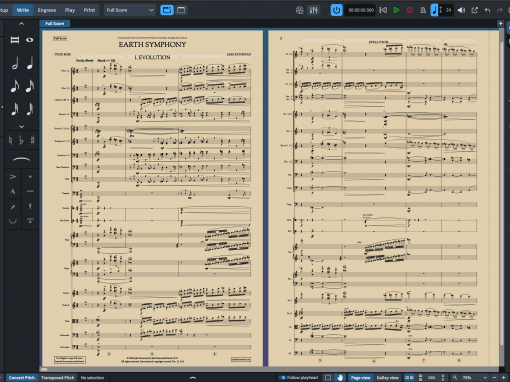
Task: Undo the last action
Action: pyautogui.click(x=487, y=10)
